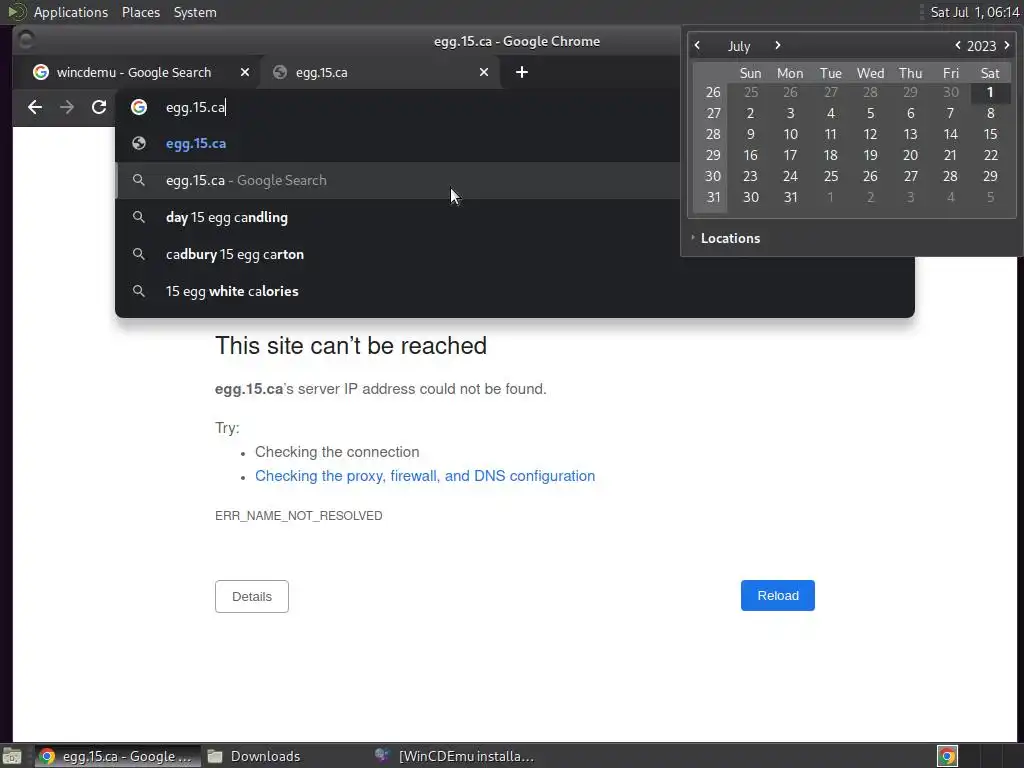Select July 24 in the calendar
The image size is (1024, 768).
point(790,176)
